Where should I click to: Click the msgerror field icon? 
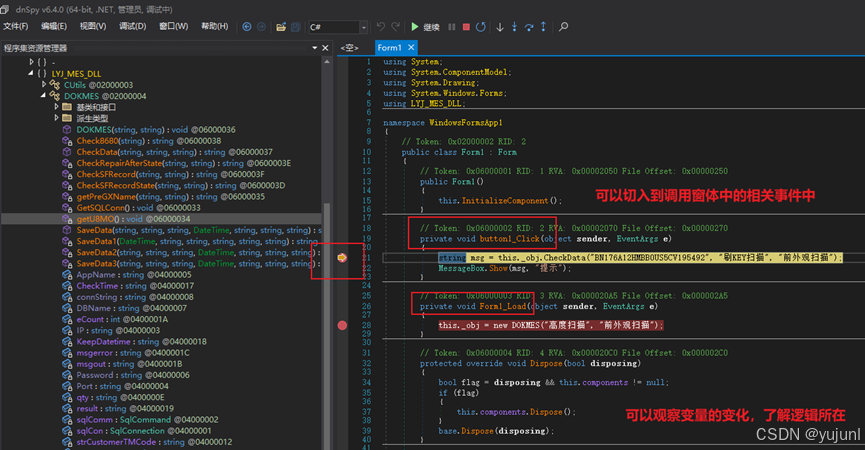click(x=67, y=352)
